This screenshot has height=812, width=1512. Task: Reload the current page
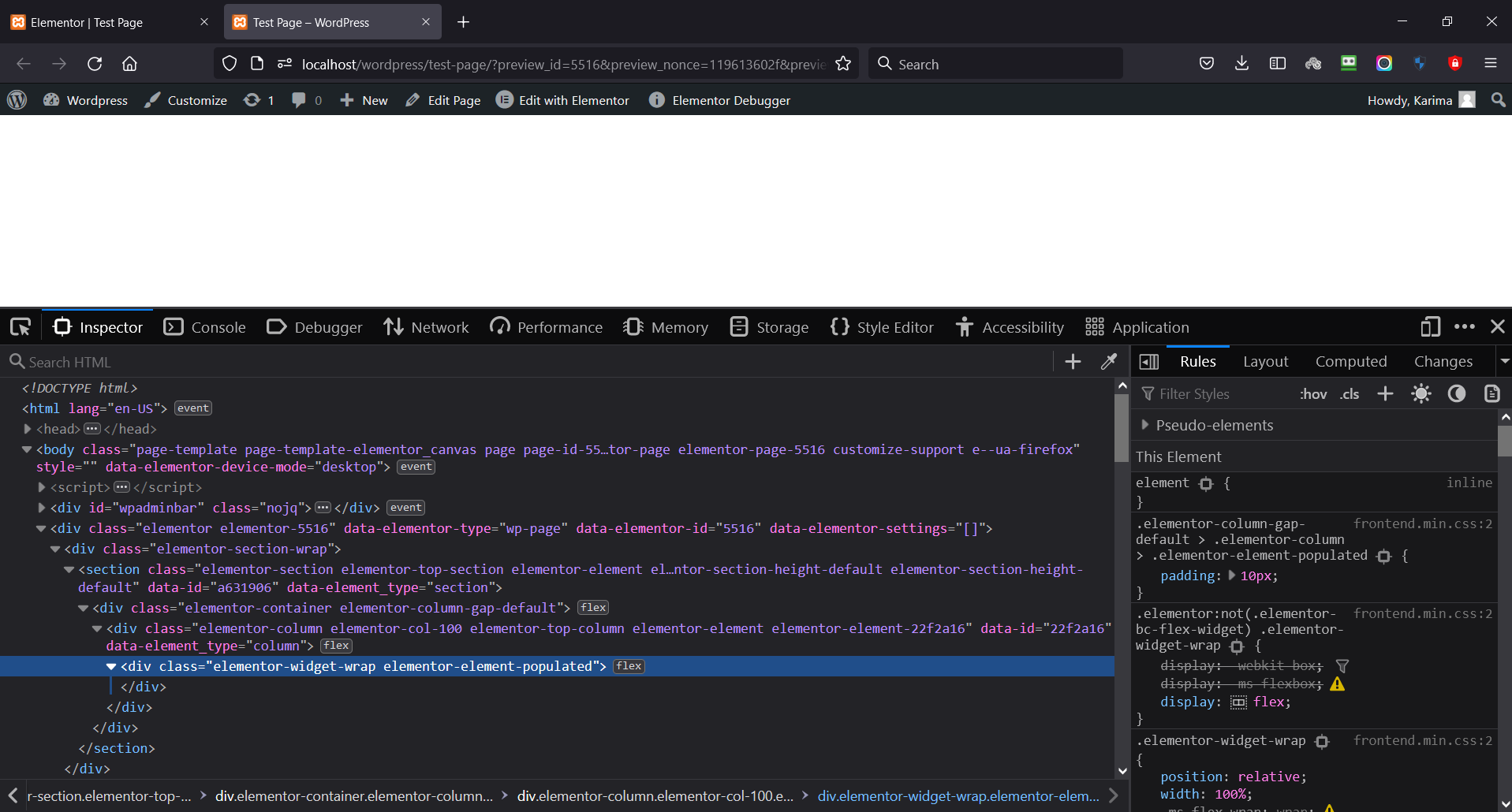[95, 64]
